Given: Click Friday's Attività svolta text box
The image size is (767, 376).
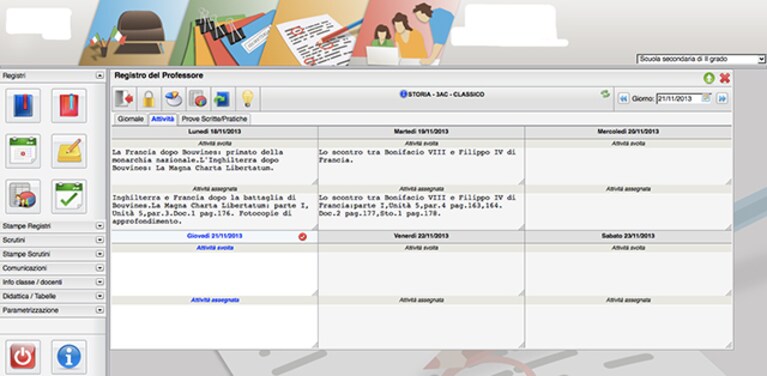Looking at the screenshot, I should [421, 273].
